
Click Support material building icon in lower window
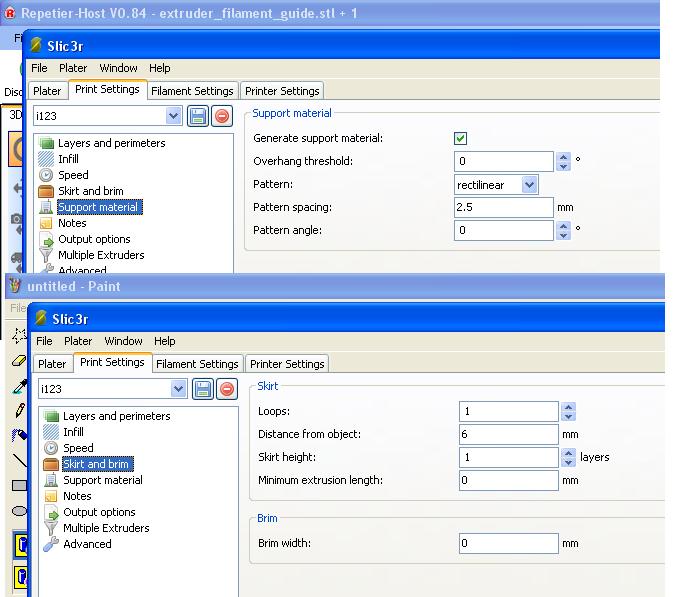click(51, 480)
